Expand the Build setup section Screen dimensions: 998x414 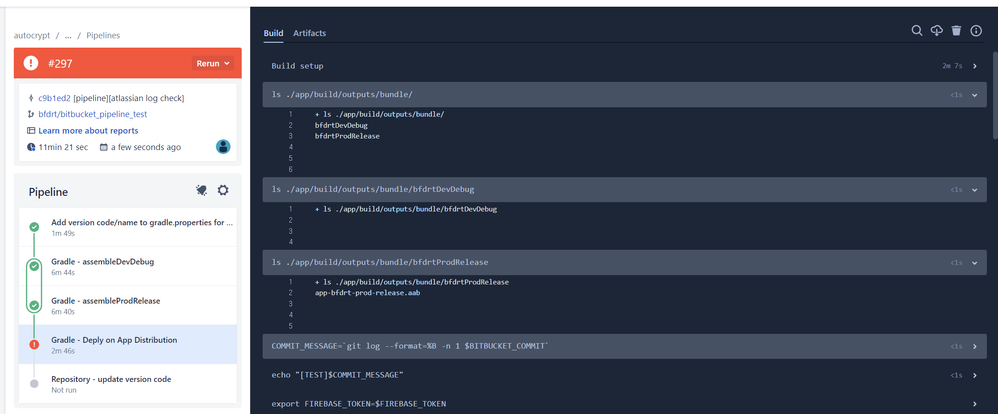pos(974,66)
